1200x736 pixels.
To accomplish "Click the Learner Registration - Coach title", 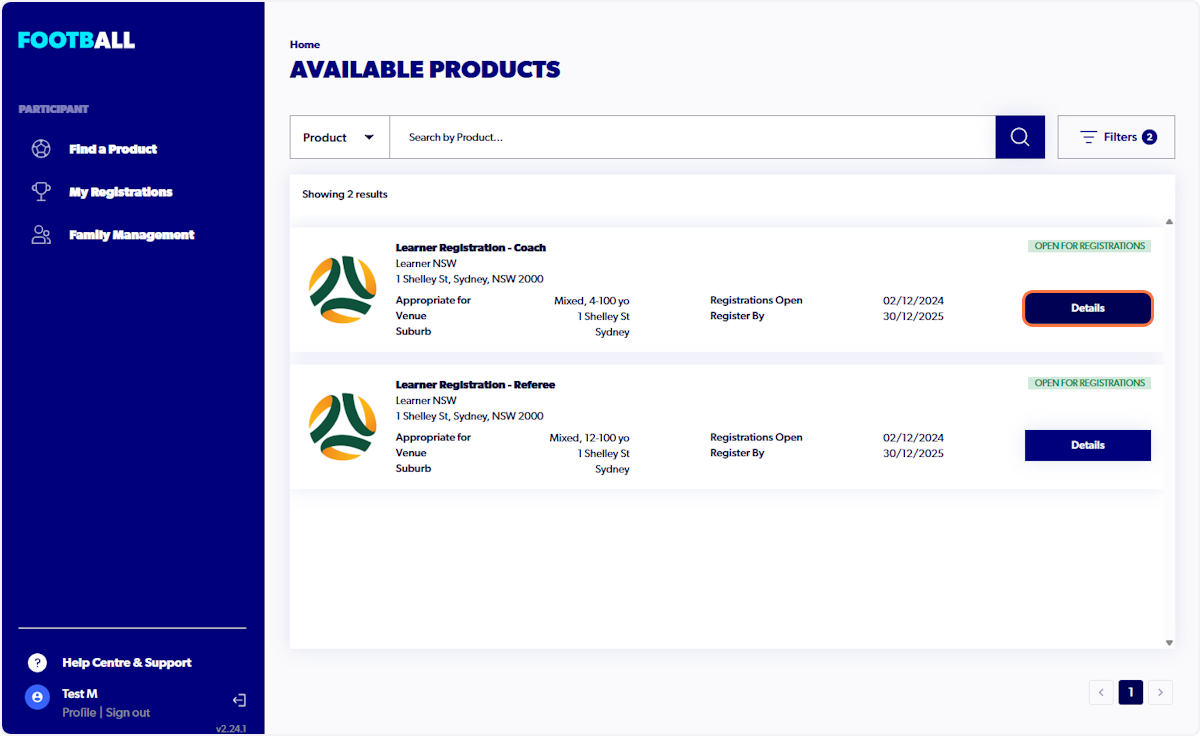I will point(471,248).
